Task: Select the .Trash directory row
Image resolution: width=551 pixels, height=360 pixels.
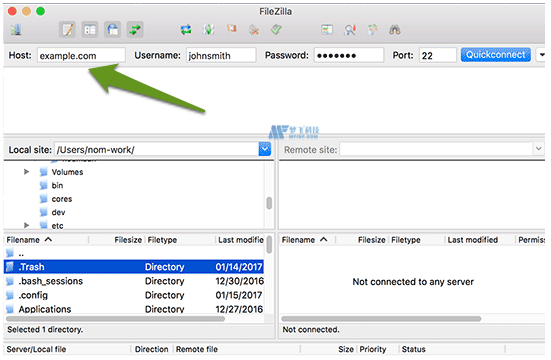Action: click(134, 267)
